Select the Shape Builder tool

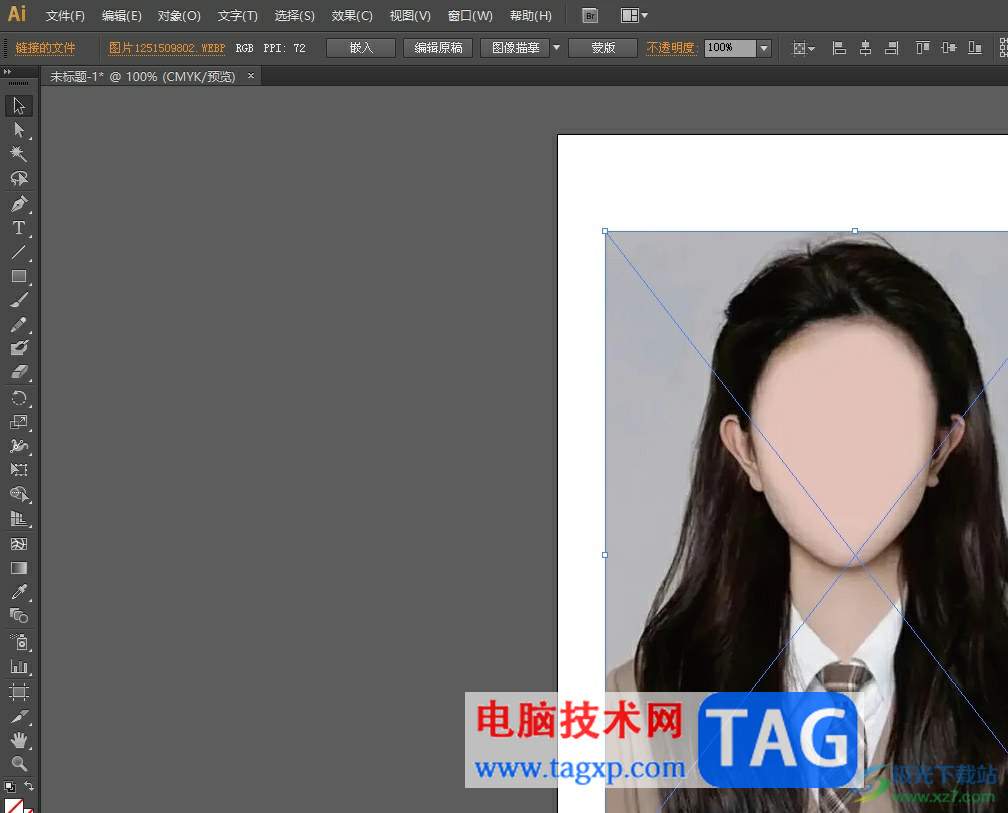tap(19, 494)
